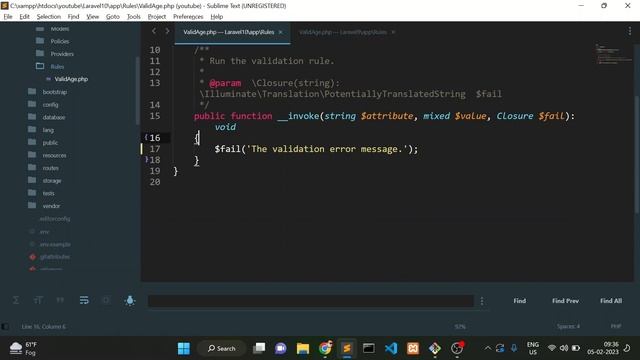Screen dimensions: 640x360
Task: Open the Selection menu
Action: pyautogui.click(x=49, y=17)
